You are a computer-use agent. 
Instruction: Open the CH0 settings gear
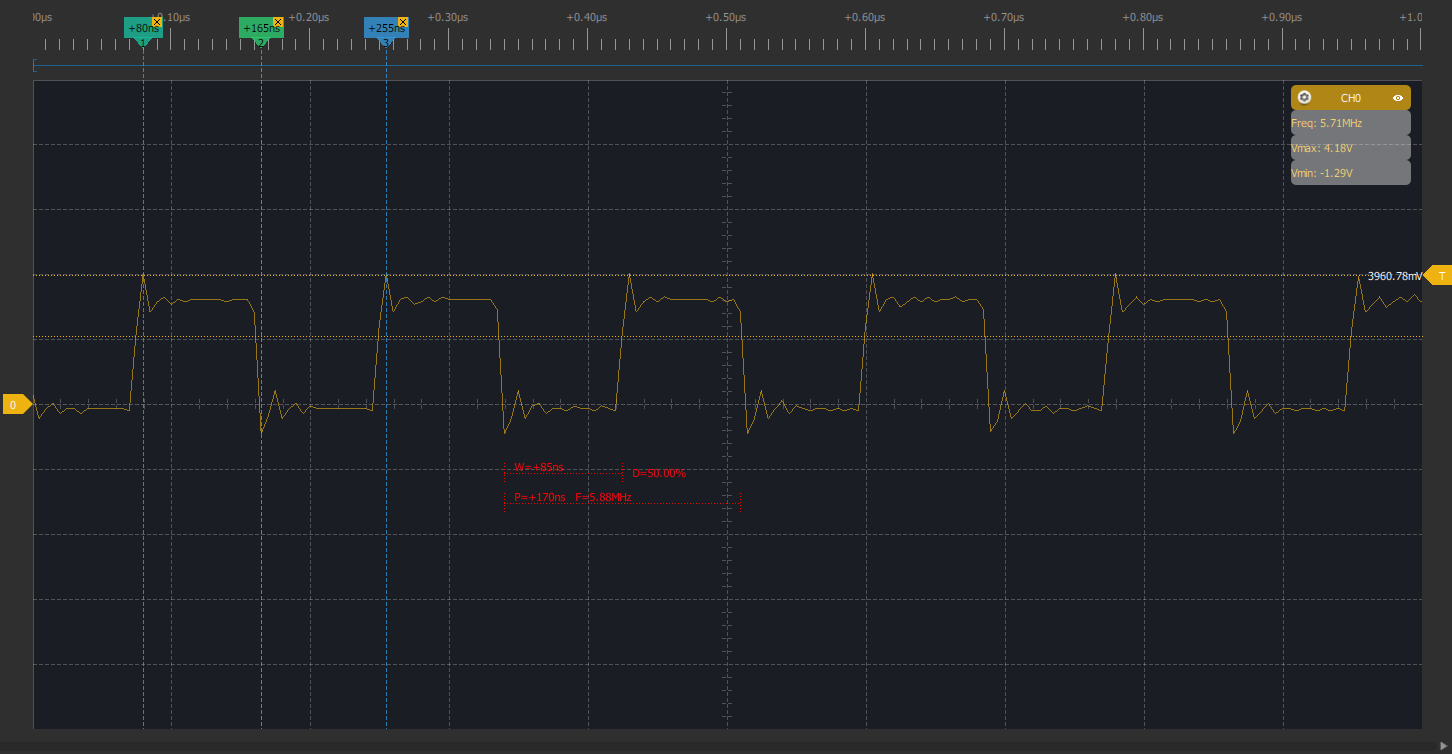pos(1304,97)
